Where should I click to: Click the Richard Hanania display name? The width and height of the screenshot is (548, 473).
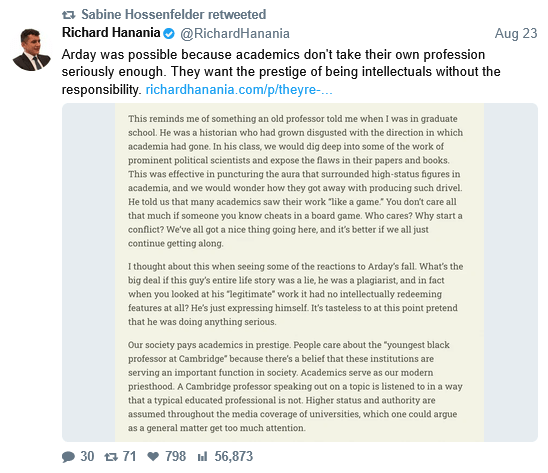pyautogui.click(x=111, y=33)
